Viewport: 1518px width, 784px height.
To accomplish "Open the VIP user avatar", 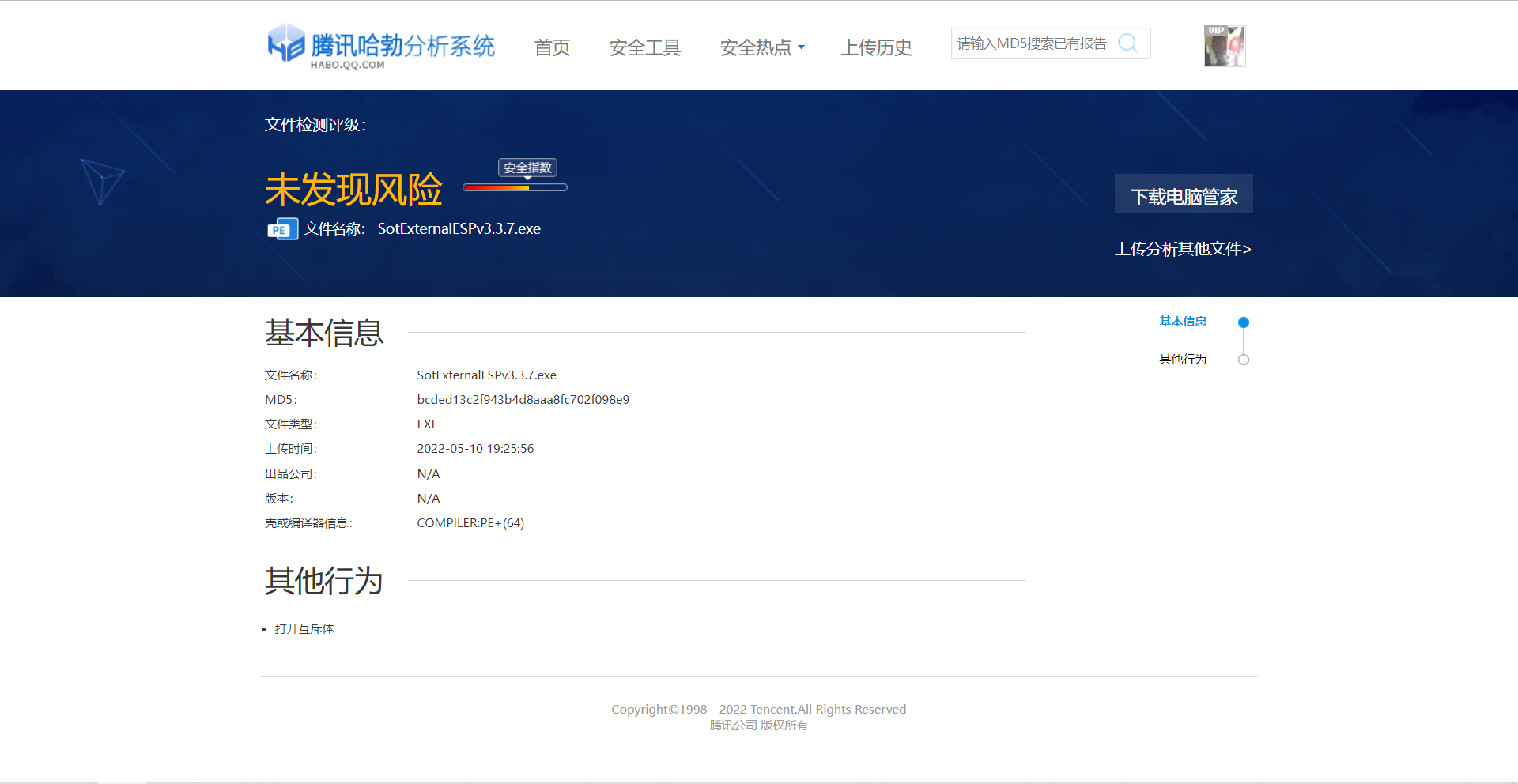I will (1224, 46).
